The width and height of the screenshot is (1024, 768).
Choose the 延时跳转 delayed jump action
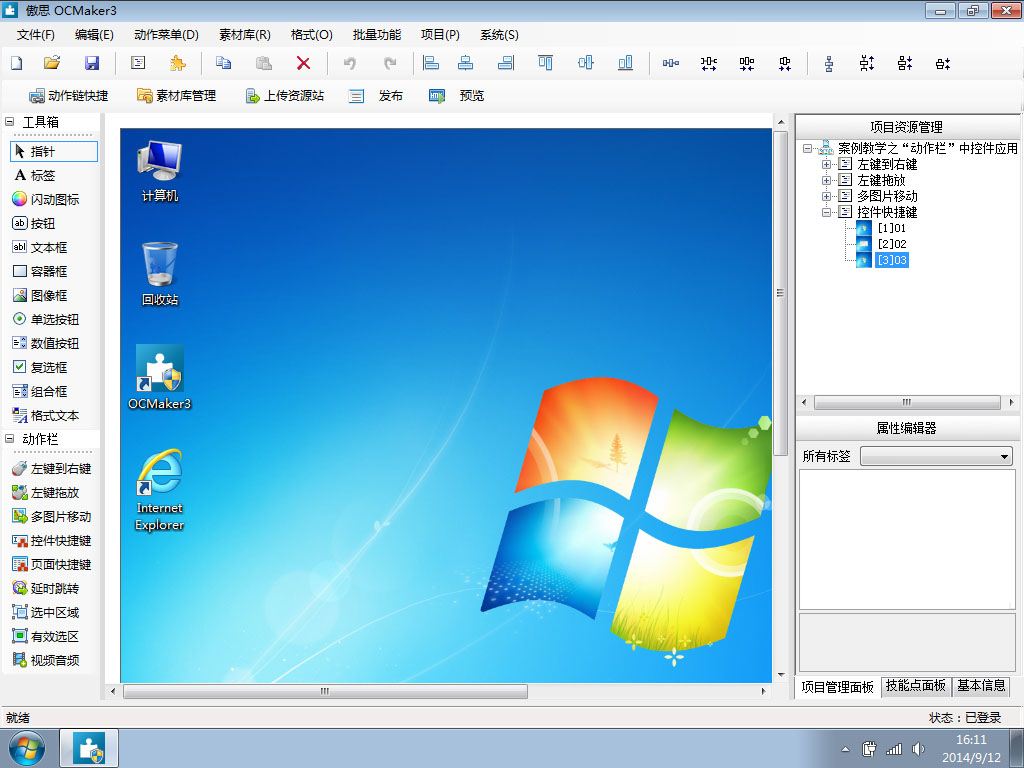pos(46,588)
